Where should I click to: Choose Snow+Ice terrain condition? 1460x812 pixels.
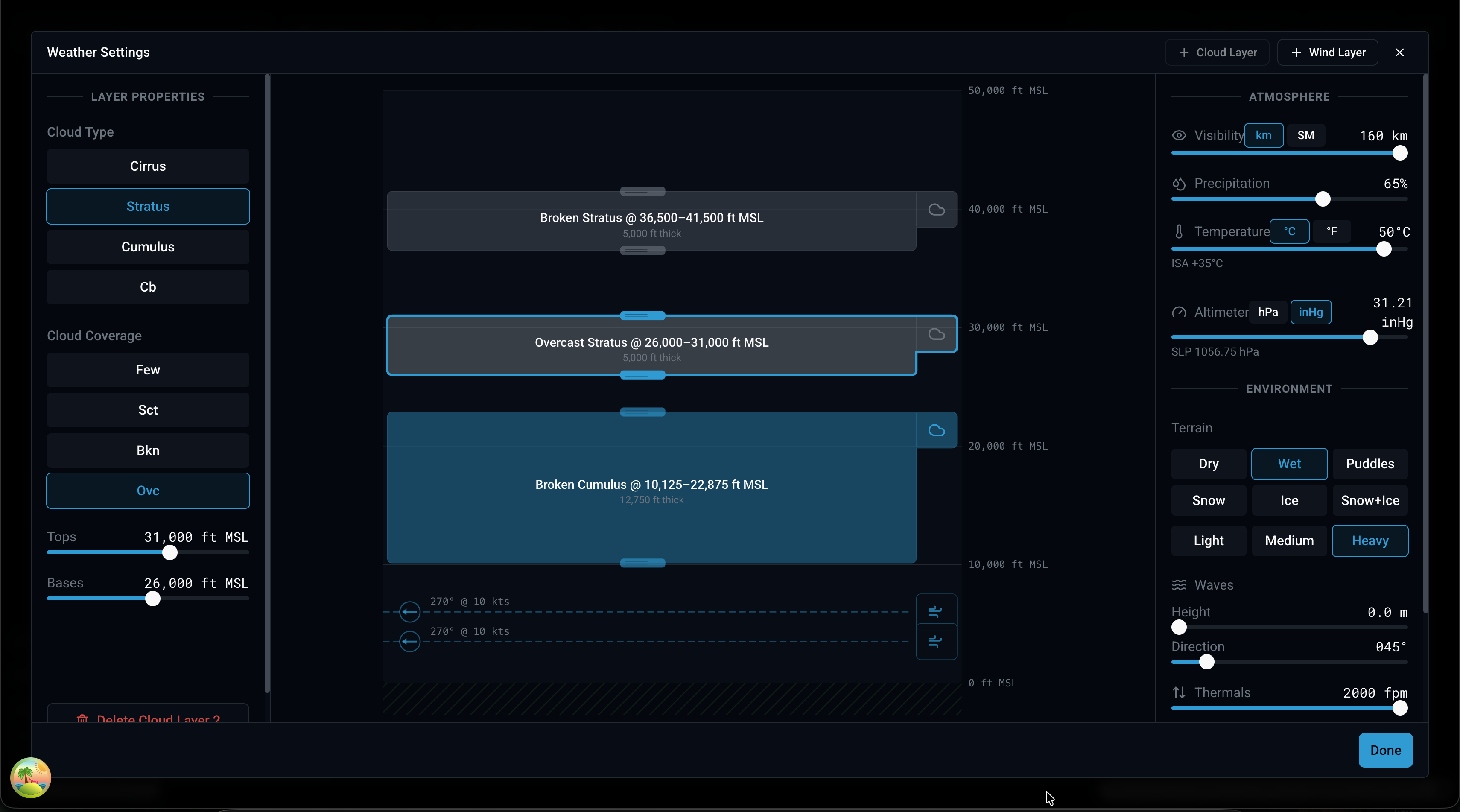pyautogui.click(x=1369, y=500)
